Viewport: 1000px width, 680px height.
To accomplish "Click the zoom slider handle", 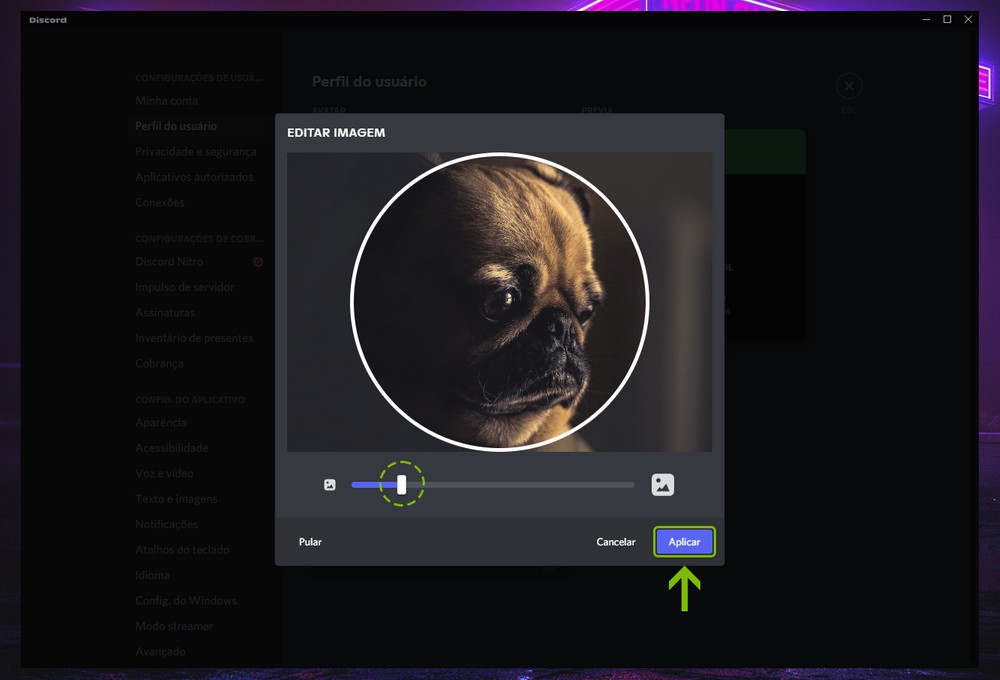I will pyautogui.click(x=401, y=485).
